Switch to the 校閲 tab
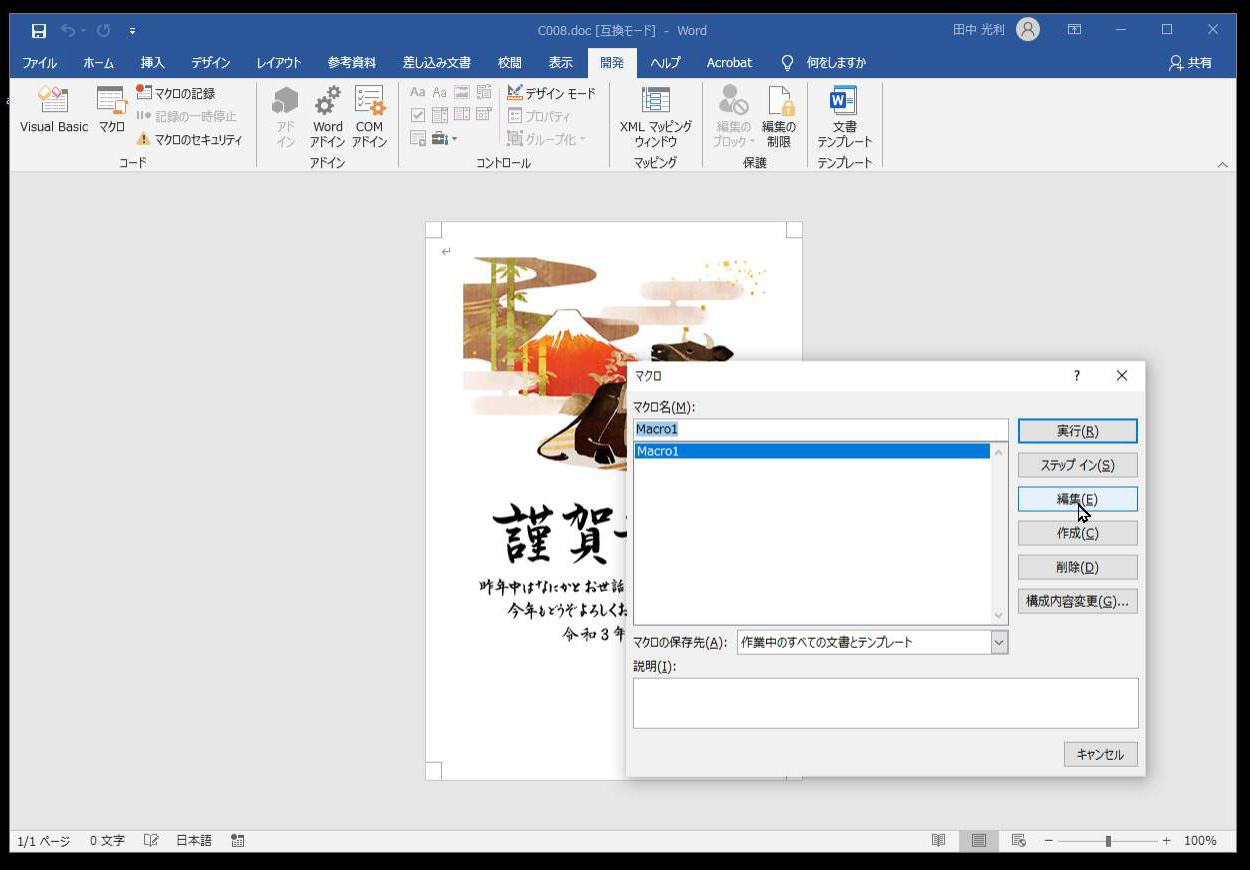 pos(510,63)
